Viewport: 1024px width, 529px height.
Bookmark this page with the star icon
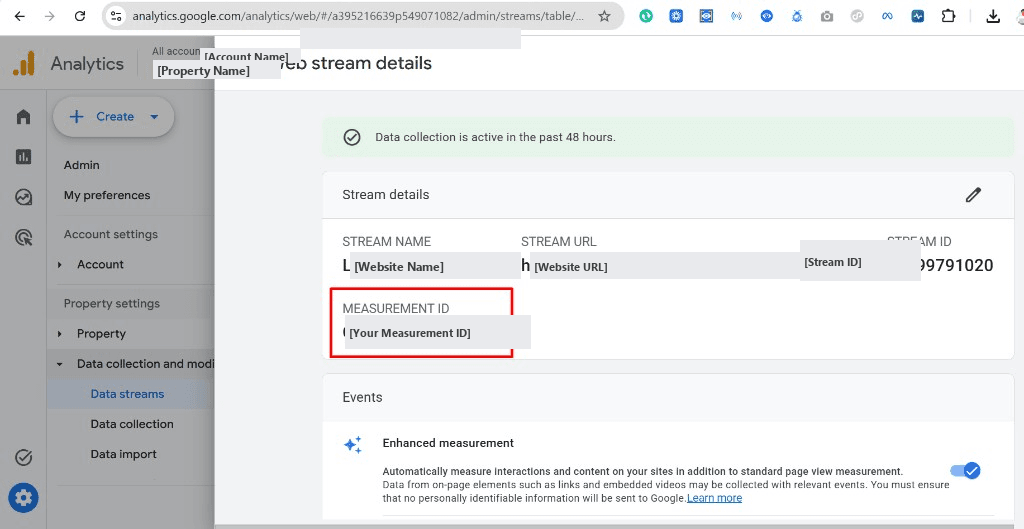(x=604, y=16)
